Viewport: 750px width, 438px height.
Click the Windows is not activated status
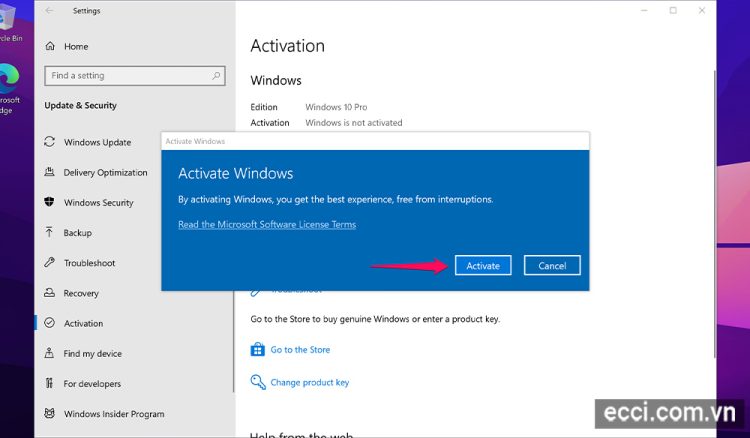[x=354, y=122]
